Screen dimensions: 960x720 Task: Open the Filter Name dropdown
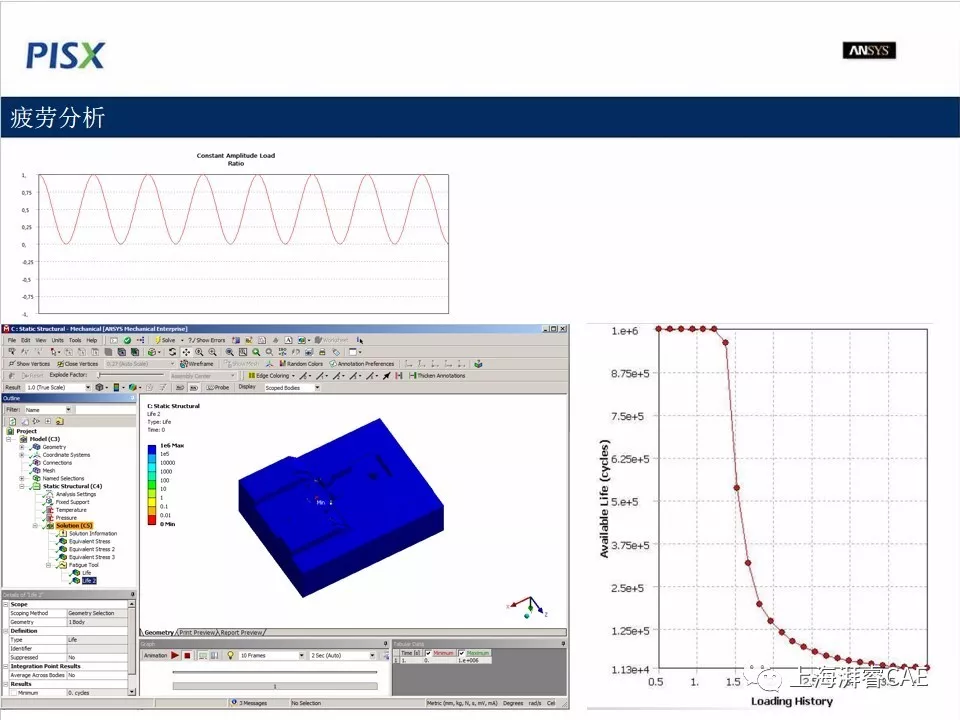click(69, 410)
